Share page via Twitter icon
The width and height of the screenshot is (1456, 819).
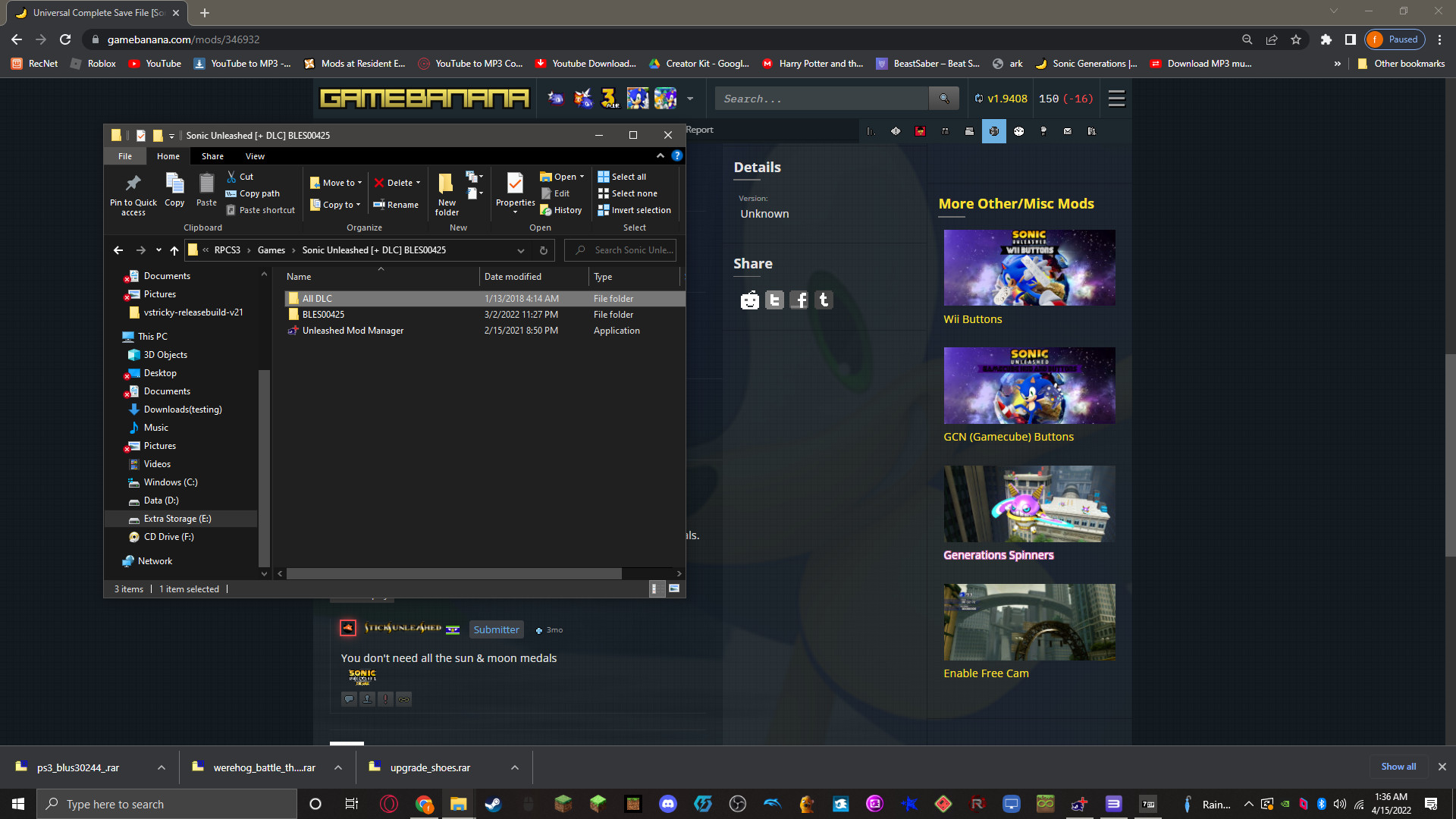[774, 300]
